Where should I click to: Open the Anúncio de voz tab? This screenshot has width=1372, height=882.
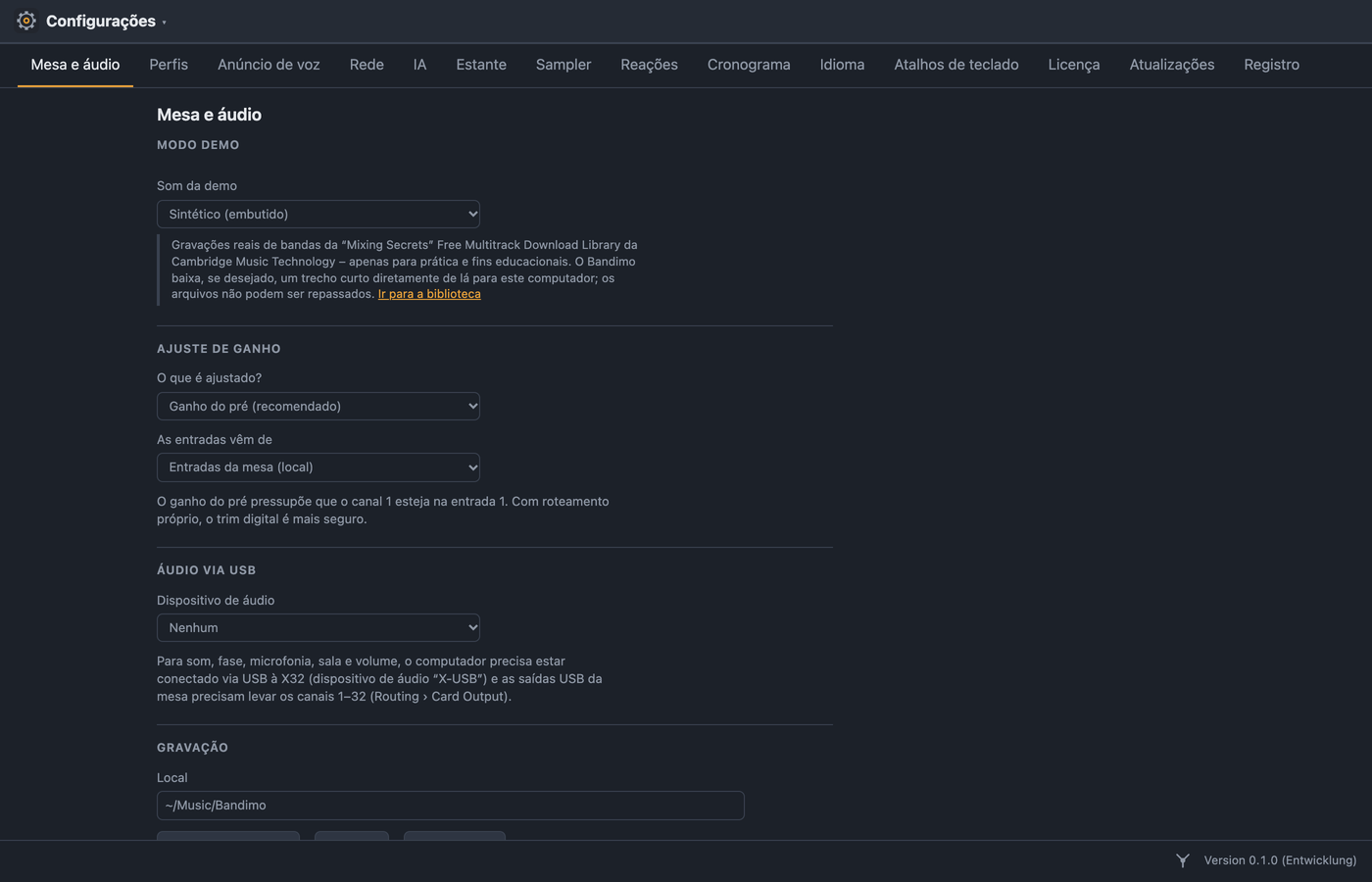269,65
